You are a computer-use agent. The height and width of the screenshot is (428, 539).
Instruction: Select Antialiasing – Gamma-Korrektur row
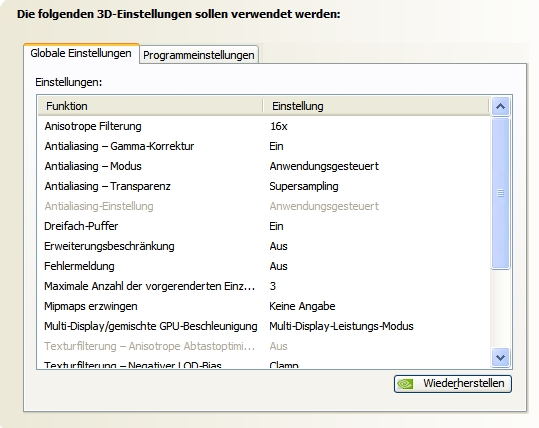[264, 146]
